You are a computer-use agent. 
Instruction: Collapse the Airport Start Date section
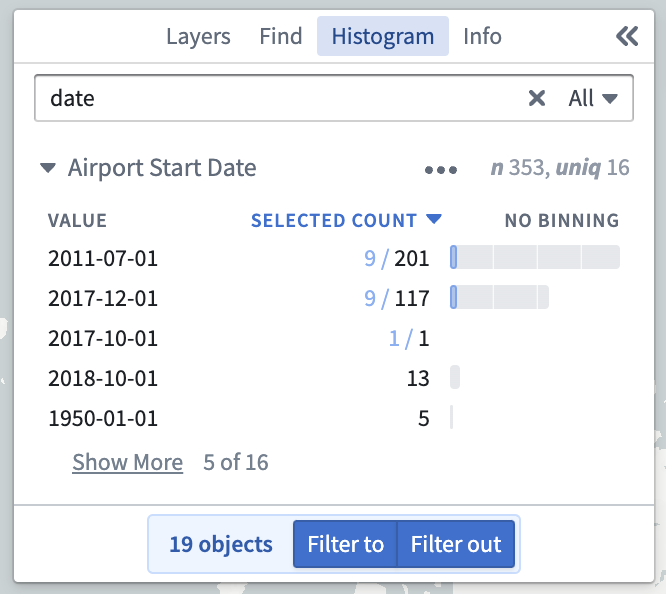(x=48, y=168)
